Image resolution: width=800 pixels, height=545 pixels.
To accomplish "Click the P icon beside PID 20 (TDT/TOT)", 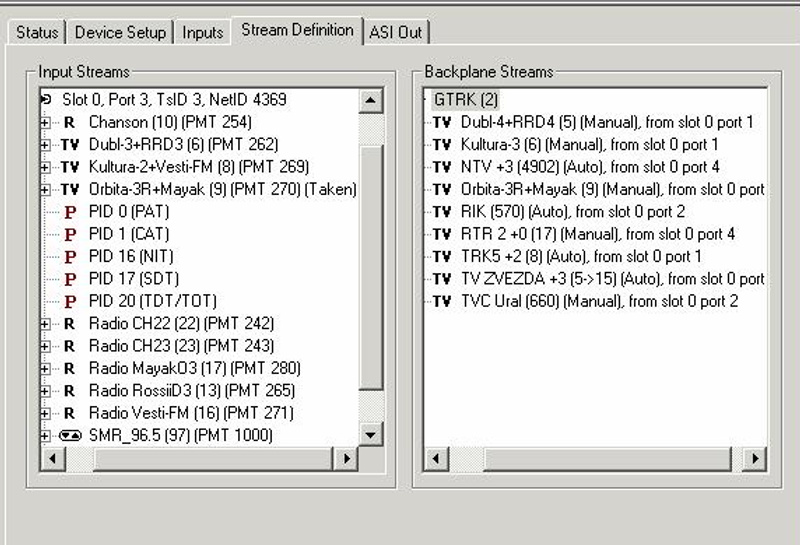I will pos(70,302).
